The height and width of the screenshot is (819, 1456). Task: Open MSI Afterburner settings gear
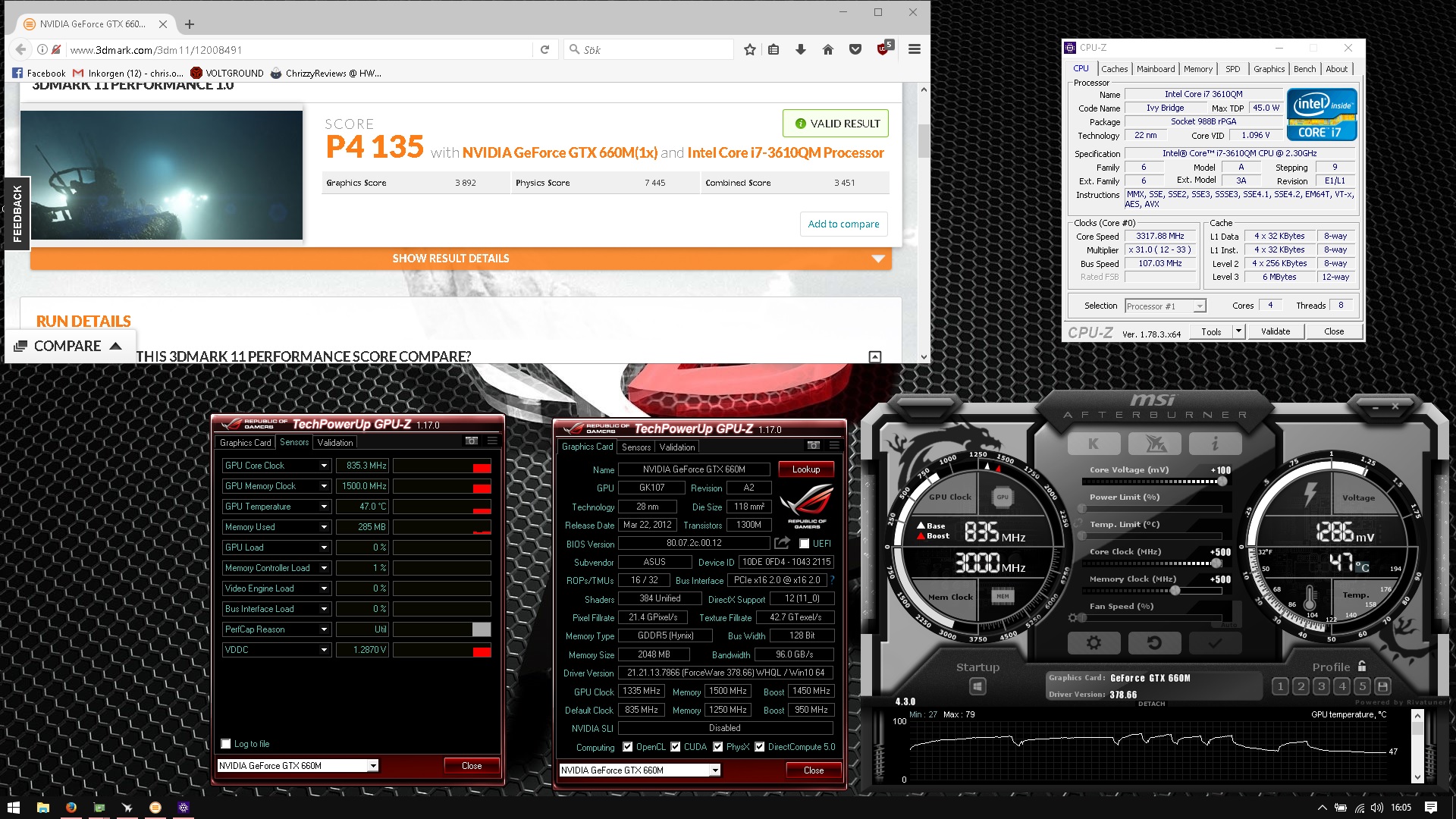(1094, 643)
